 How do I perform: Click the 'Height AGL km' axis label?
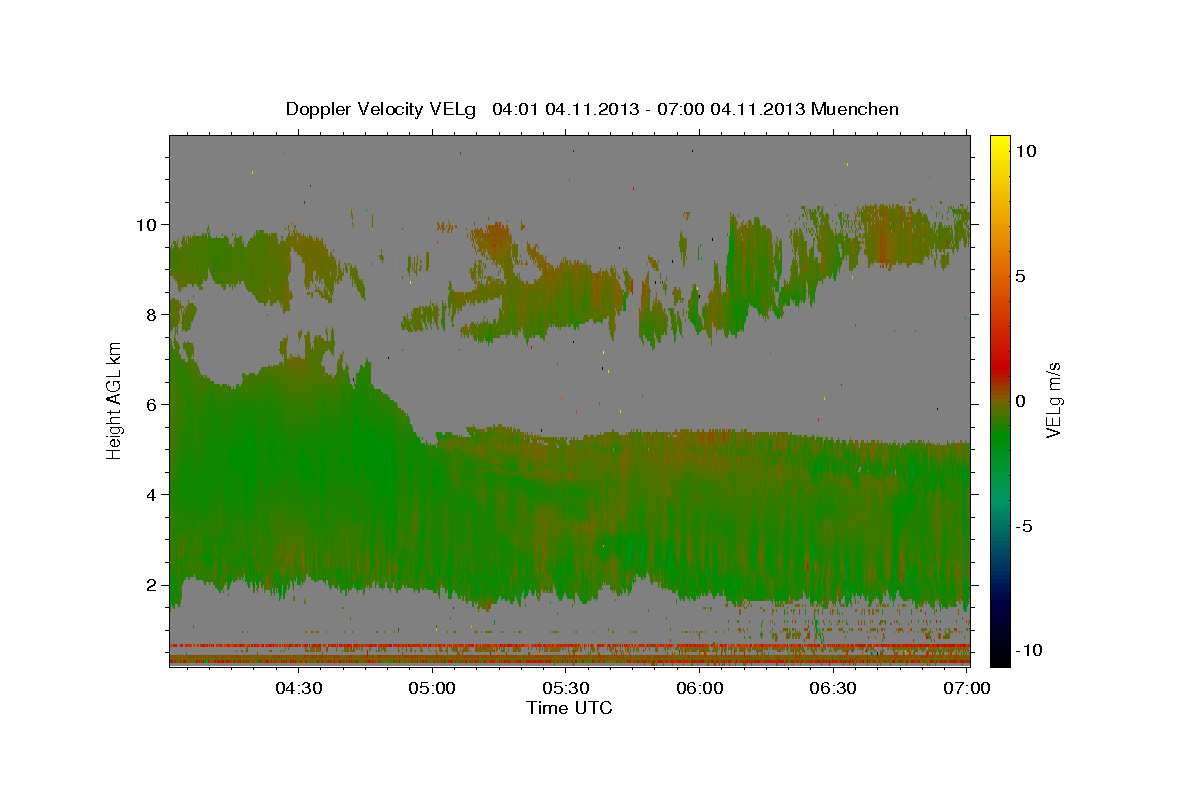click(115, 400)
